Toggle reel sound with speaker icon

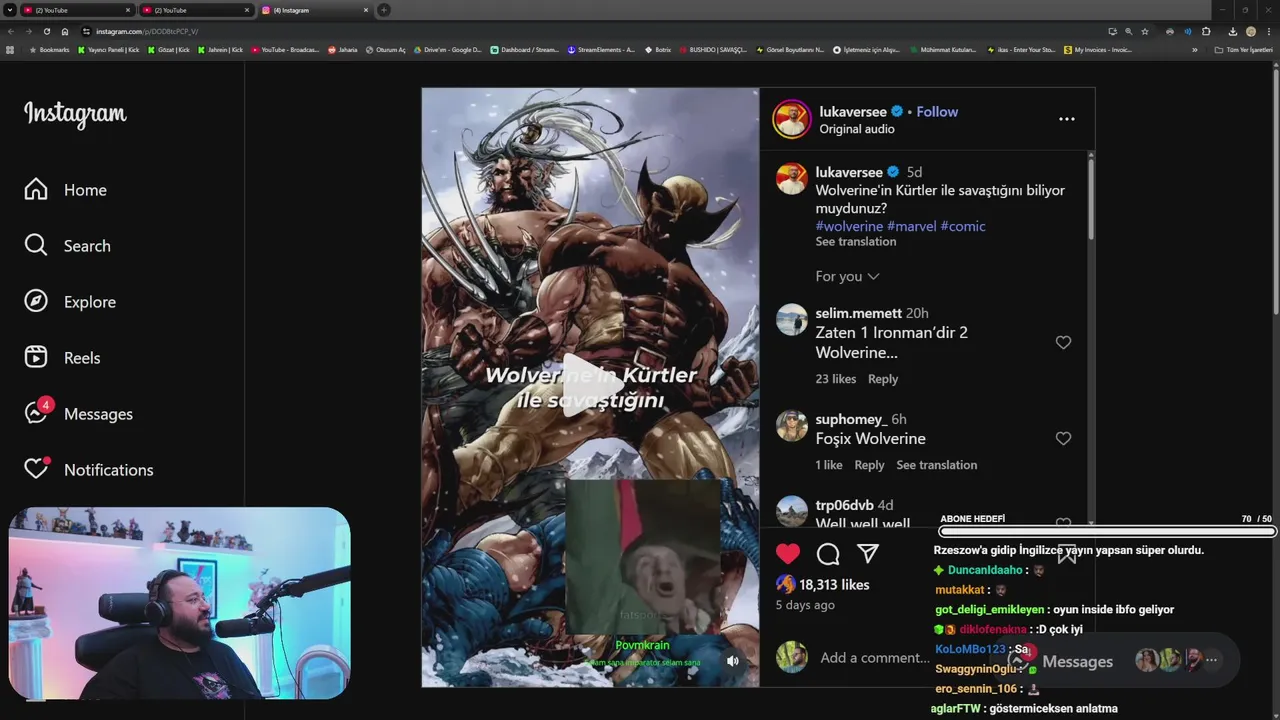coord(733,661)
